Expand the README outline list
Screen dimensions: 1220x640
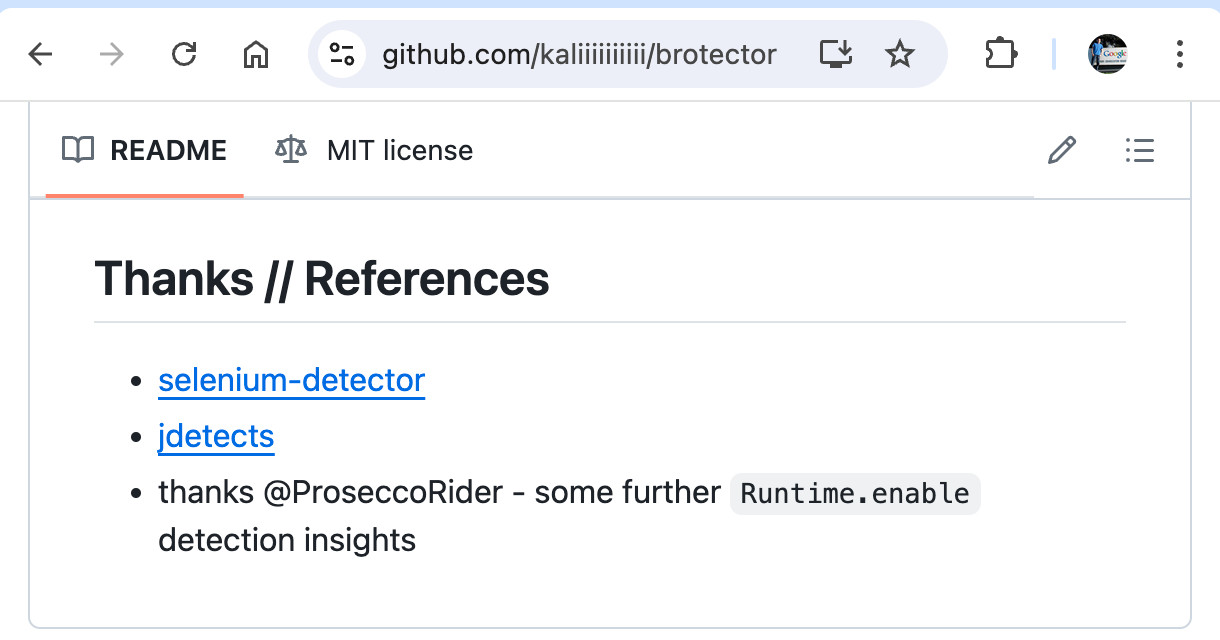click(x=1140, y=151)
